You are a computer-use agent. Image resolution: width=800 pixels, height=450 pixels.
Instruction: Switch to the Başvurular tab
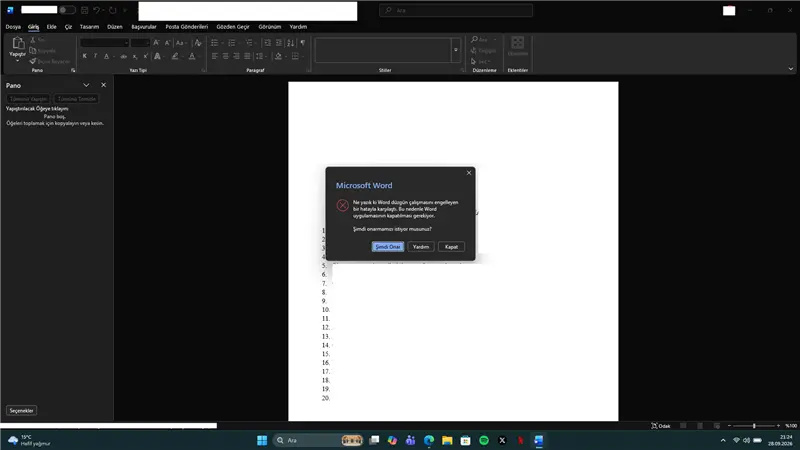pyautogui.click(x=144, y=27)
